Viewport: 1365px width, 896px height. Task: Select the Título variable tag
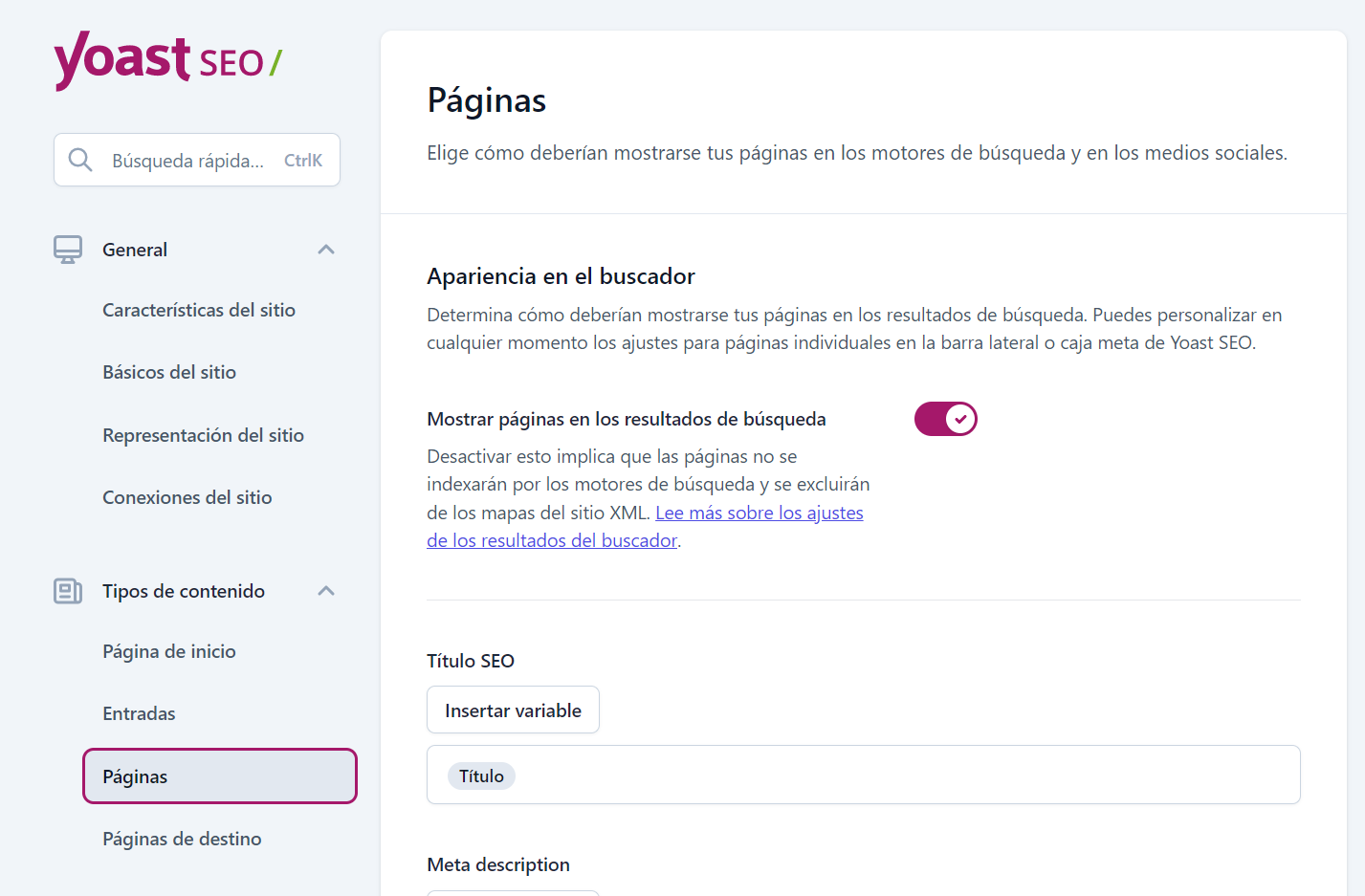pos(481,776)
